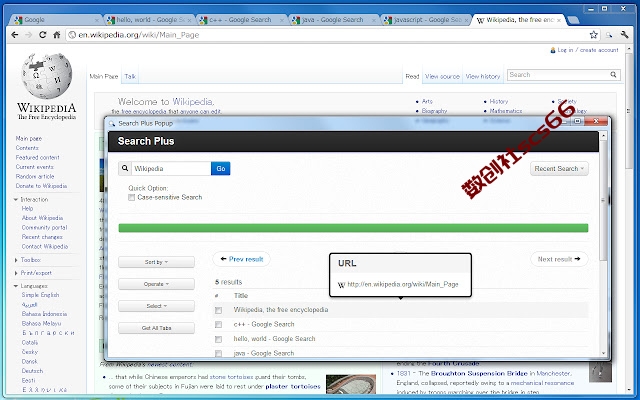640x400 pixels.
Task: Bookmark page with the star icon
Action: tap(593, 35)
